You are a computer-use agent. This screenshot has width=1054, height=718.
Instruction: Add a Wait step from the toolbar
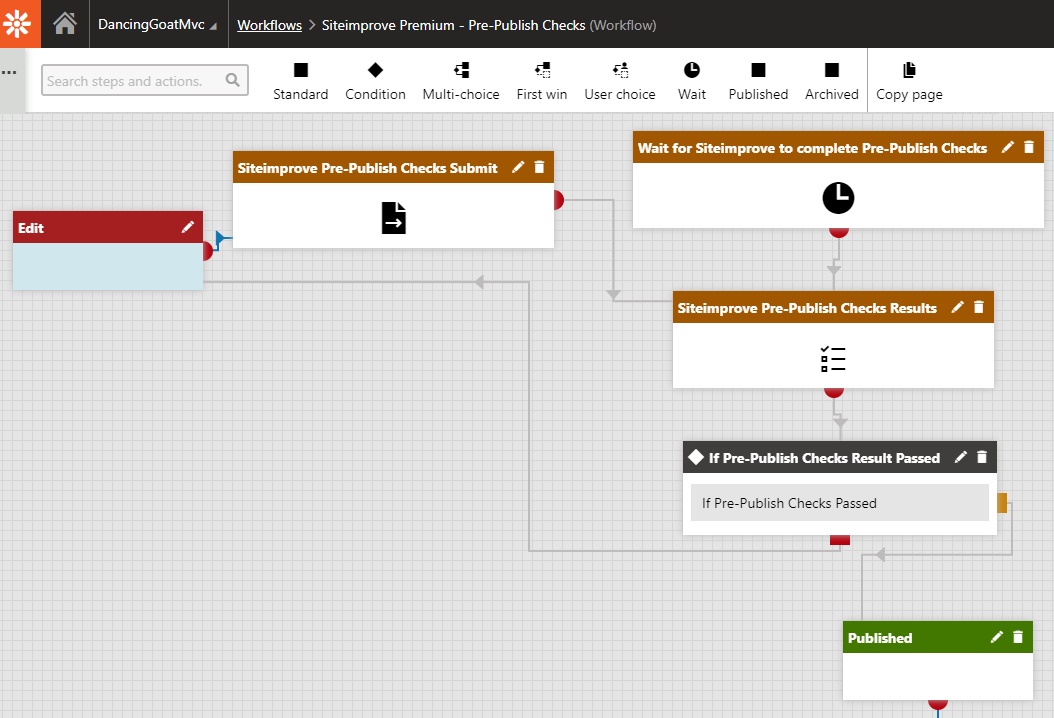692,81
